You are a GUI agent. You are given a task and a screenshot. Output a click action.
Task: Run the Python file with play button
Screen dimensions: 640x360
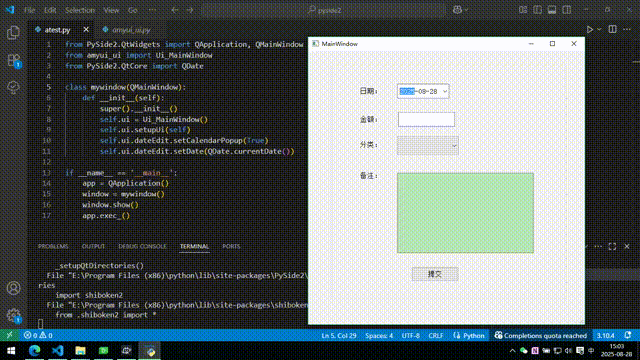pos(589,29)
